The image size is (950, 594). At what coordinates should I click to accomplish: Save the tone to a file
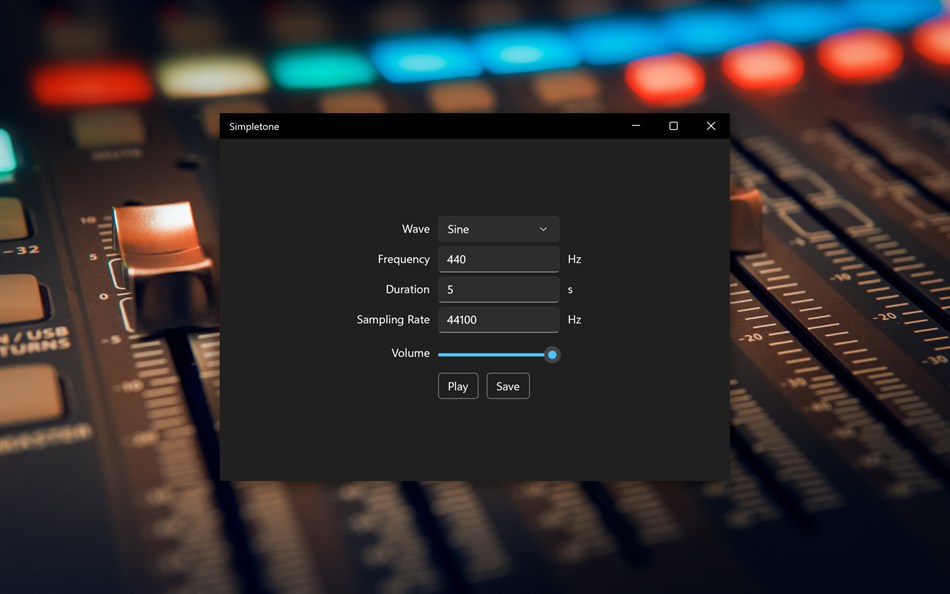click(x=508, y=386)
